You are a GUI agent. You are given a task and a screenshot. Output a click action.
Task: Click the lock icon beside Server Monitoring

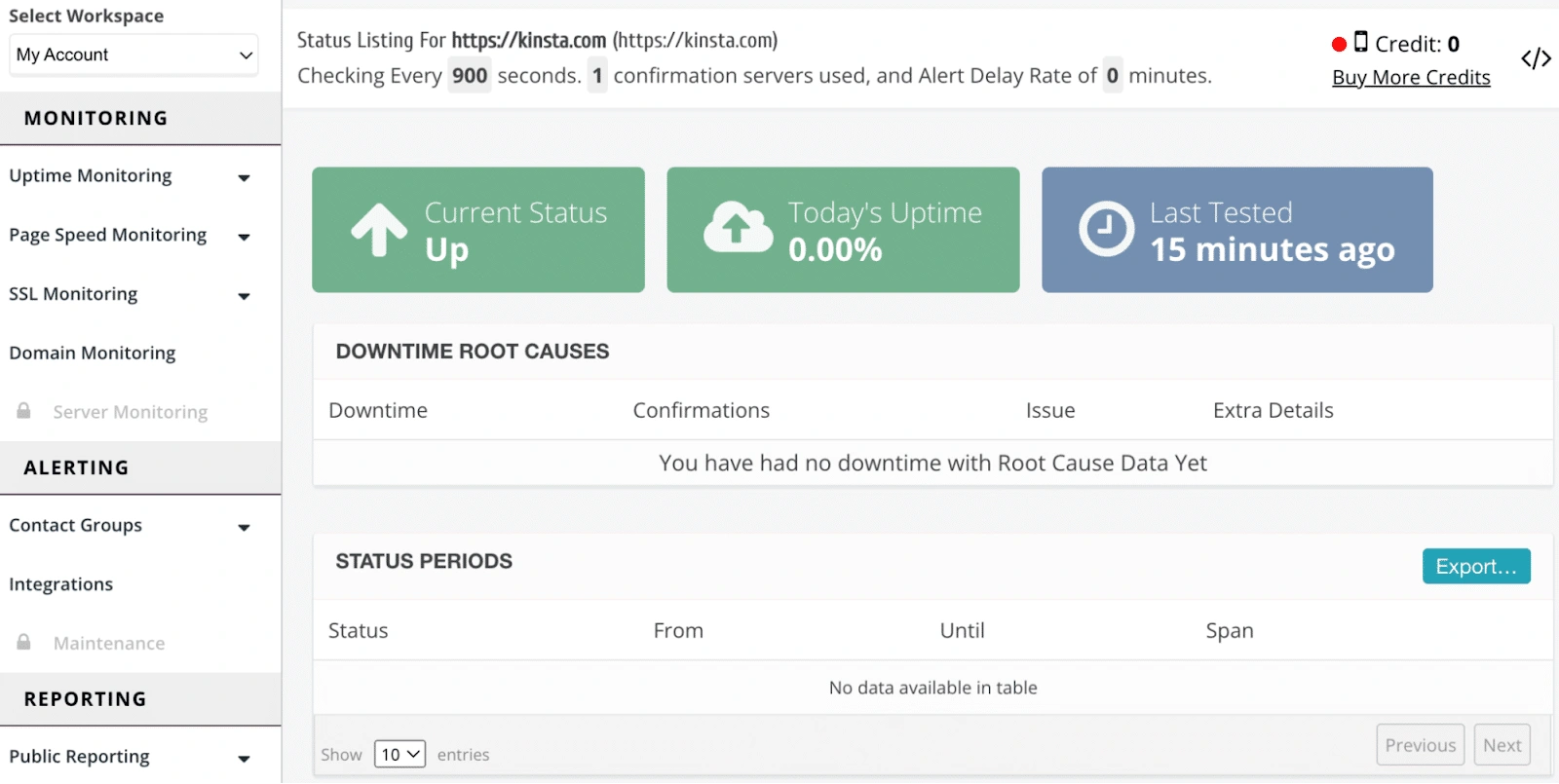click(23, 411)
